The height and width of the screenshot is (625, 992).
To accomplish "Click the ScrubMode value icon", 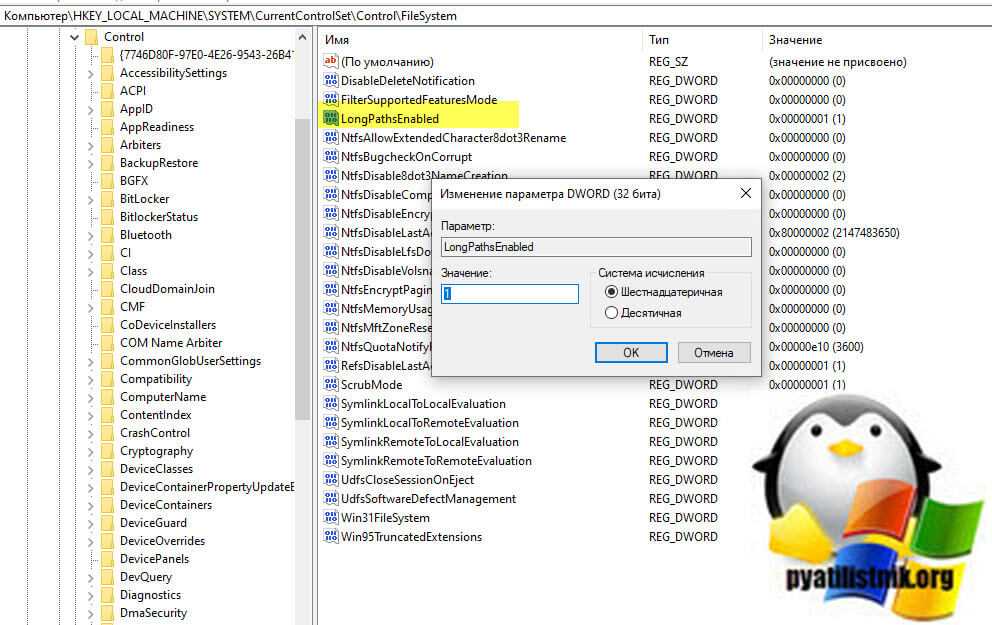I will click(x=331, y=385).
